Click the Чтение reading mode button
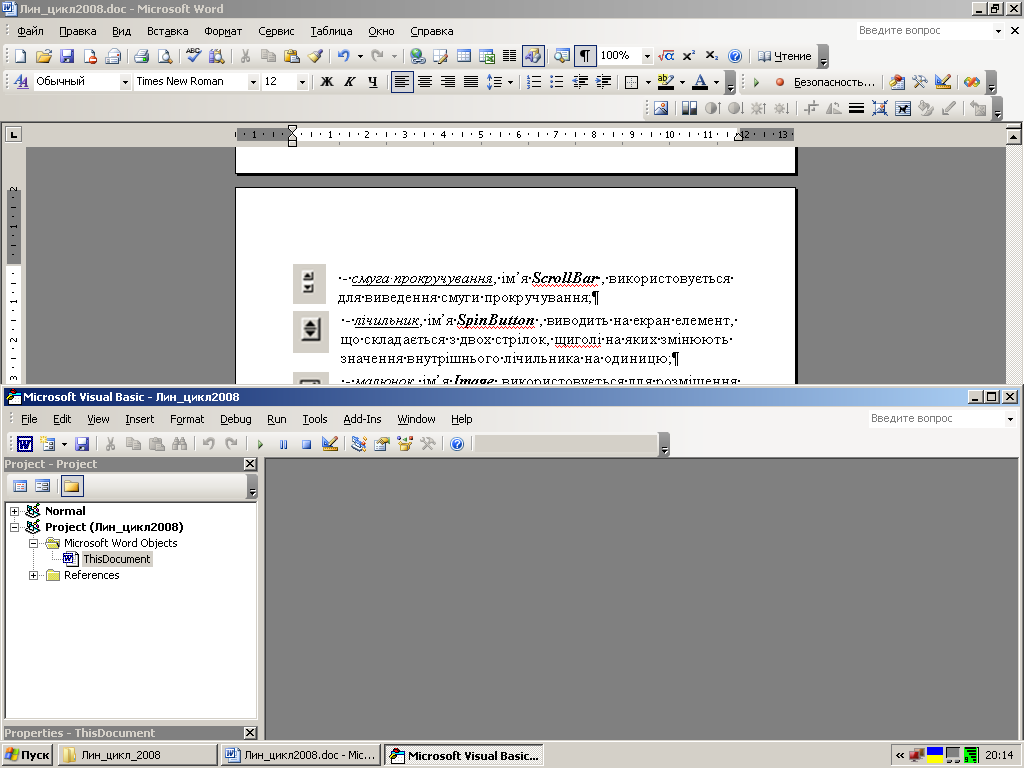This screenshot has height=768, width=1024. (x=784, y=56)
